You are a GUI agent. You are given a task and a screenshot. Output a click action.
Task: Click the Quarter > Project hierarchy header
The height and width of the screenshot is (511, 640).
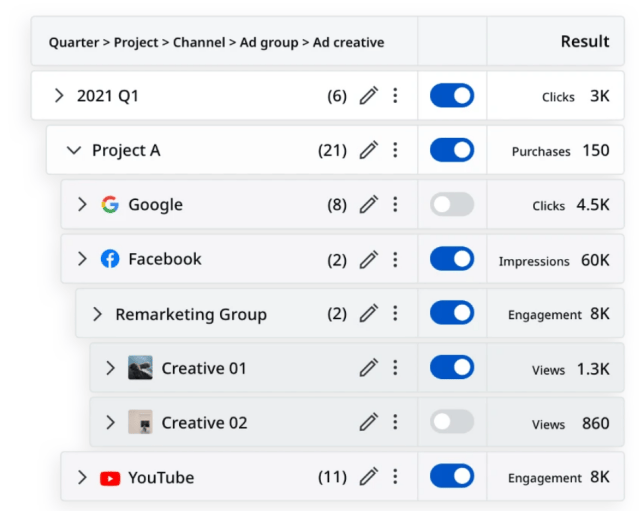click(x=216, y=42)
